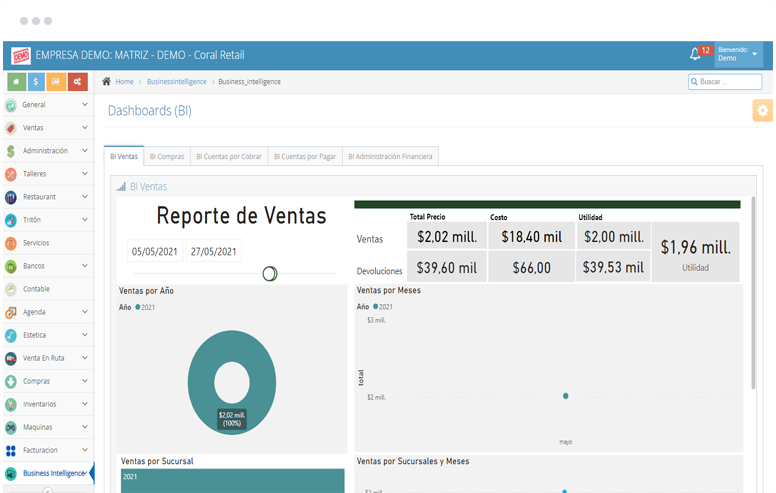Open the notifications bell with 12 badge
The width and height of the screenshot is (776, 493).
coord(695,54)
